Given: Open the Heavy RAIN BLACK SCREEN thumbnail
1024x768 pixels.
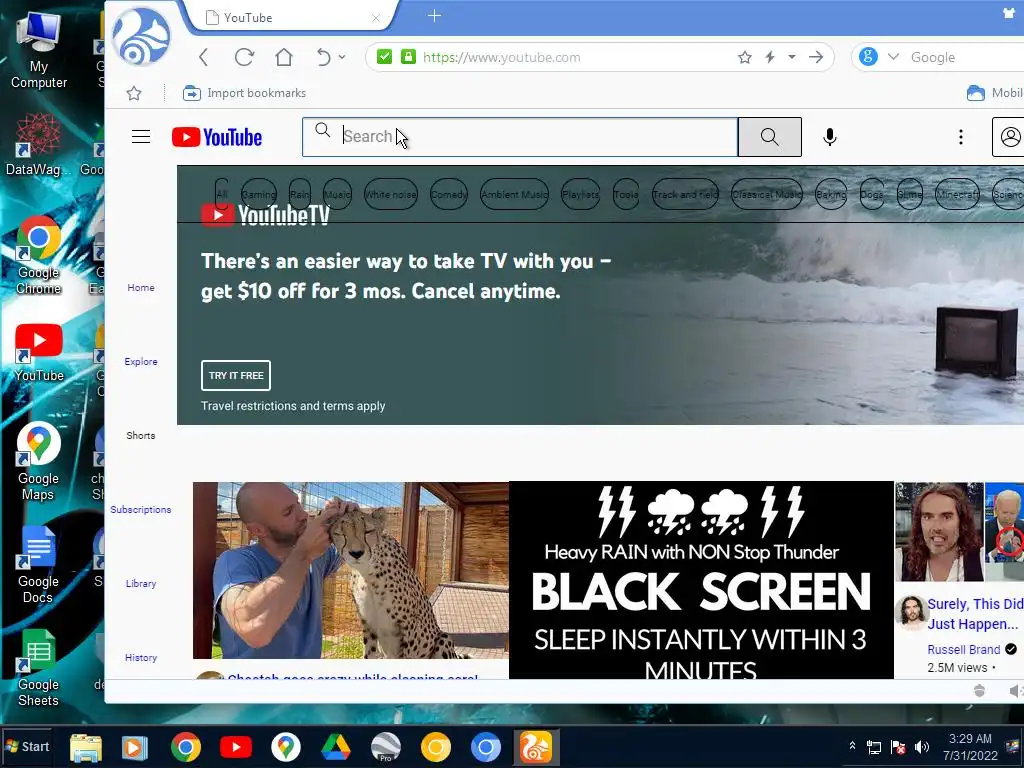Looking at the screenshot, I should tap(701, 580).
